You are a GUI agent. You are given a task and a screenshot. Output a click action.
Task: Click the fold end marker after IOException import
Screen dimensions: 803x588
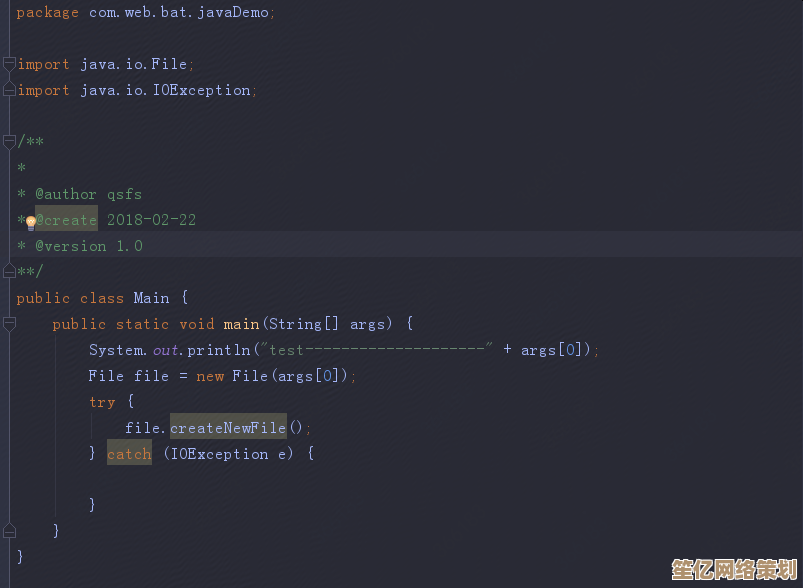(x=9, y=90)
